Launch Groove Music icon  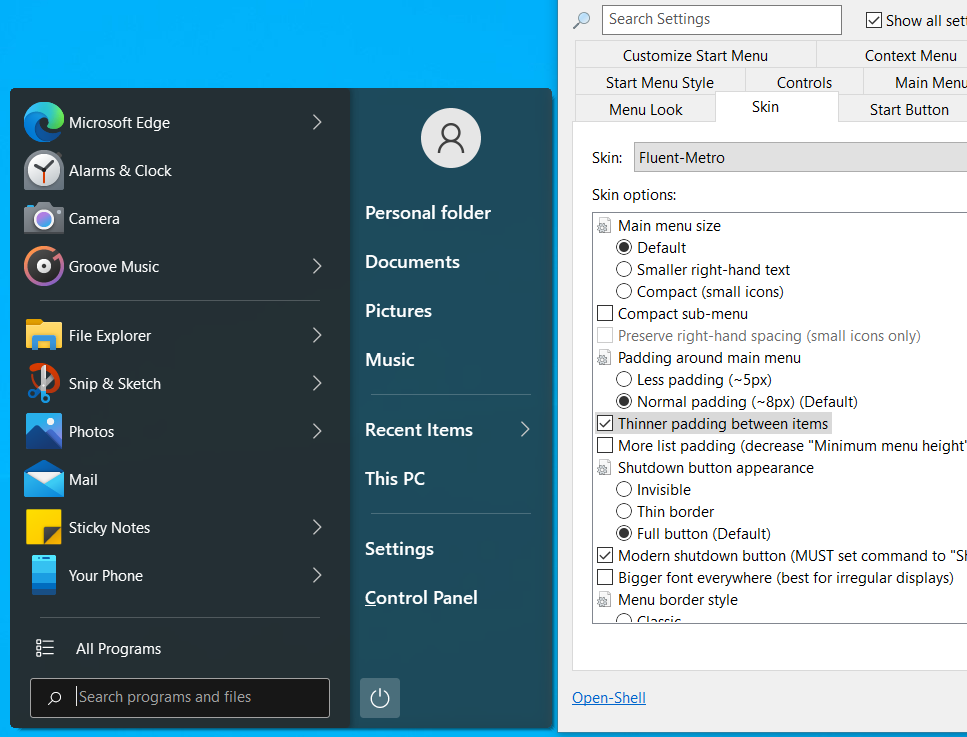point(44,266)
